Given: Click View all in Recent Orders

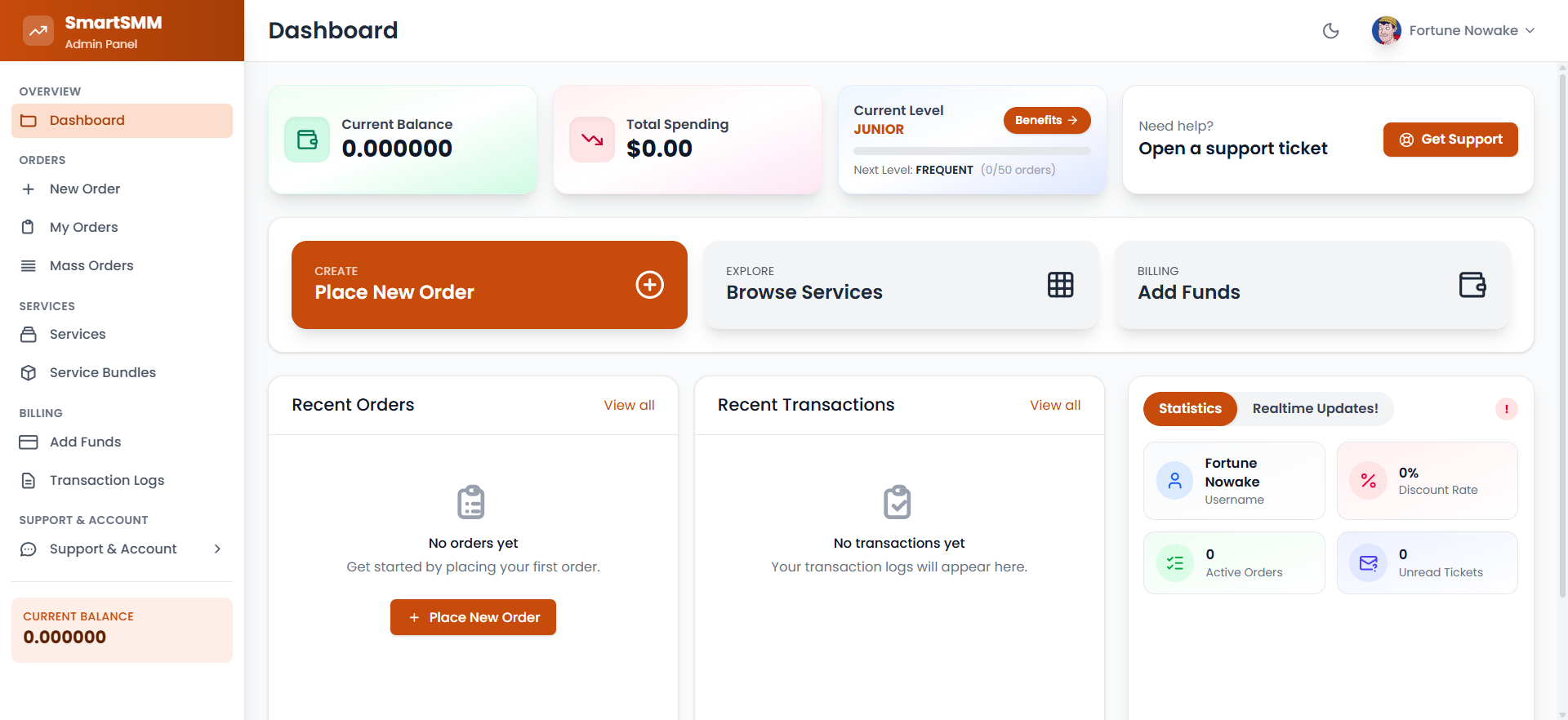Looking at the screenshot, I should pyautogui.click(x=629, y=406).
